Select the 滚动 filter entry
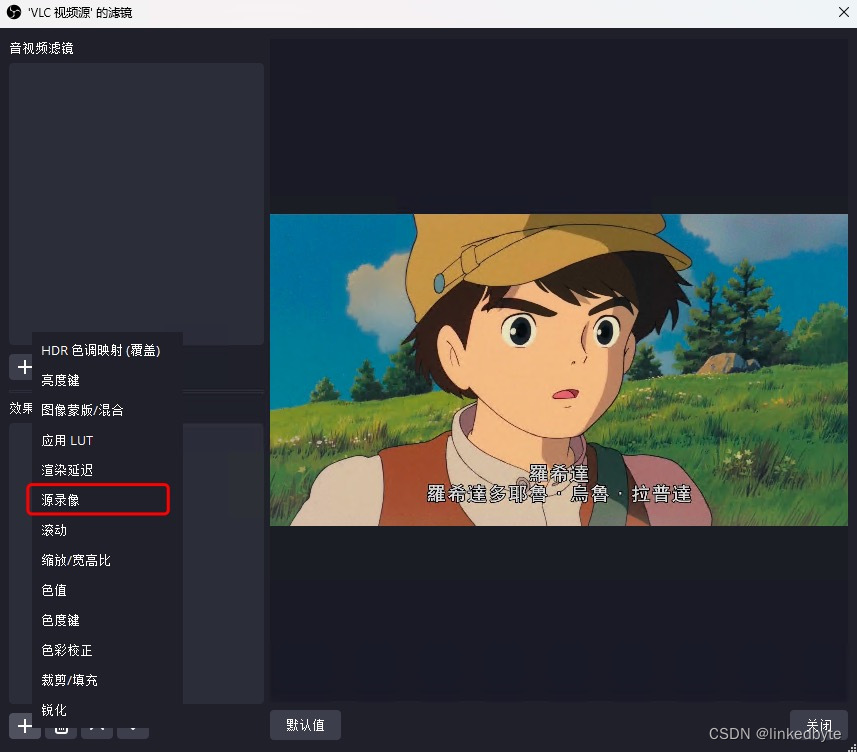 [107, 530]
